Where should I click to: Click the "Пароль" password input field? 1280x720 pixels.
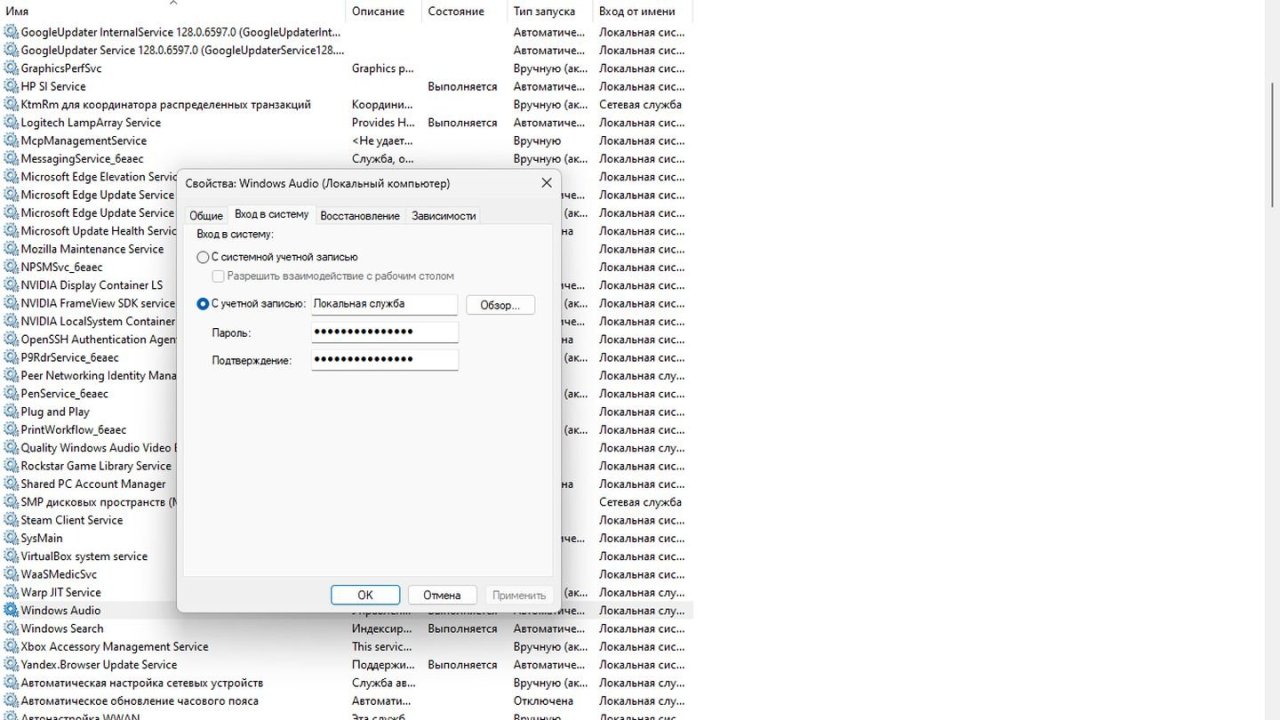[384, 332]
